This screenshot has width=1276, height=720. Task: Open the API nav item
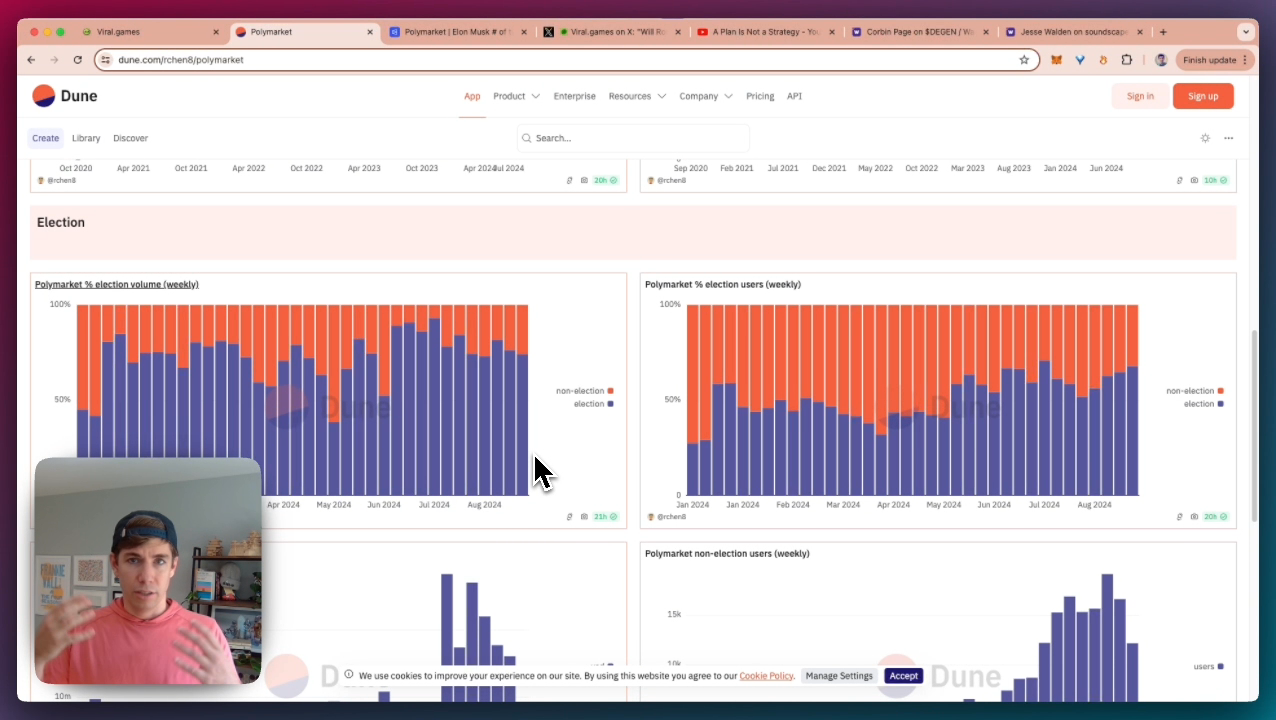(794, 96)
